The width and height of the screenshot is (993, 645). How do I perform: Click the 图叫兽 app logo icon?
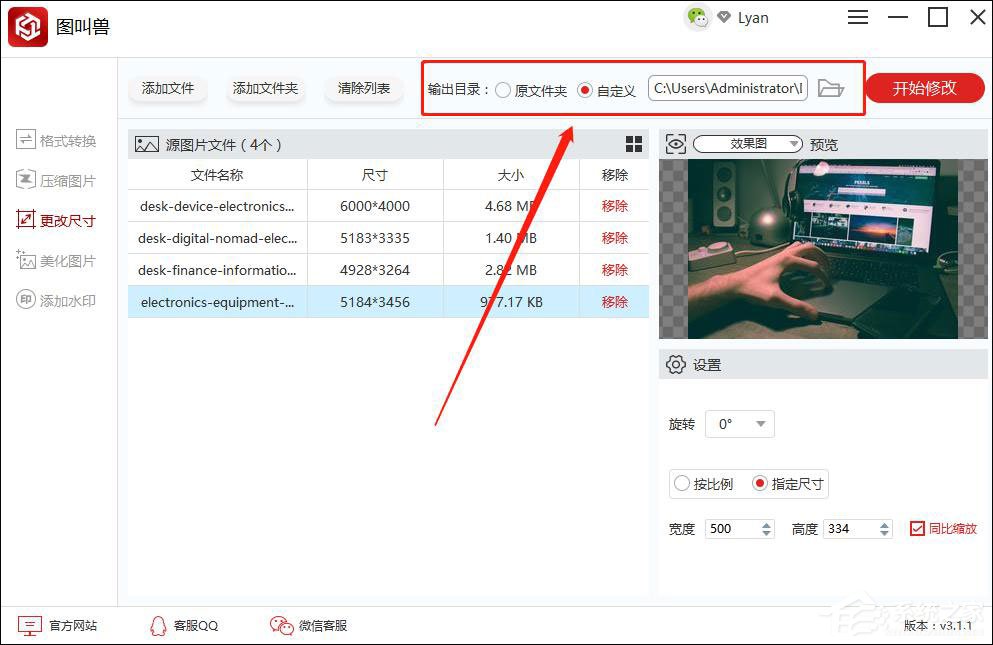[x=27, y=26]
